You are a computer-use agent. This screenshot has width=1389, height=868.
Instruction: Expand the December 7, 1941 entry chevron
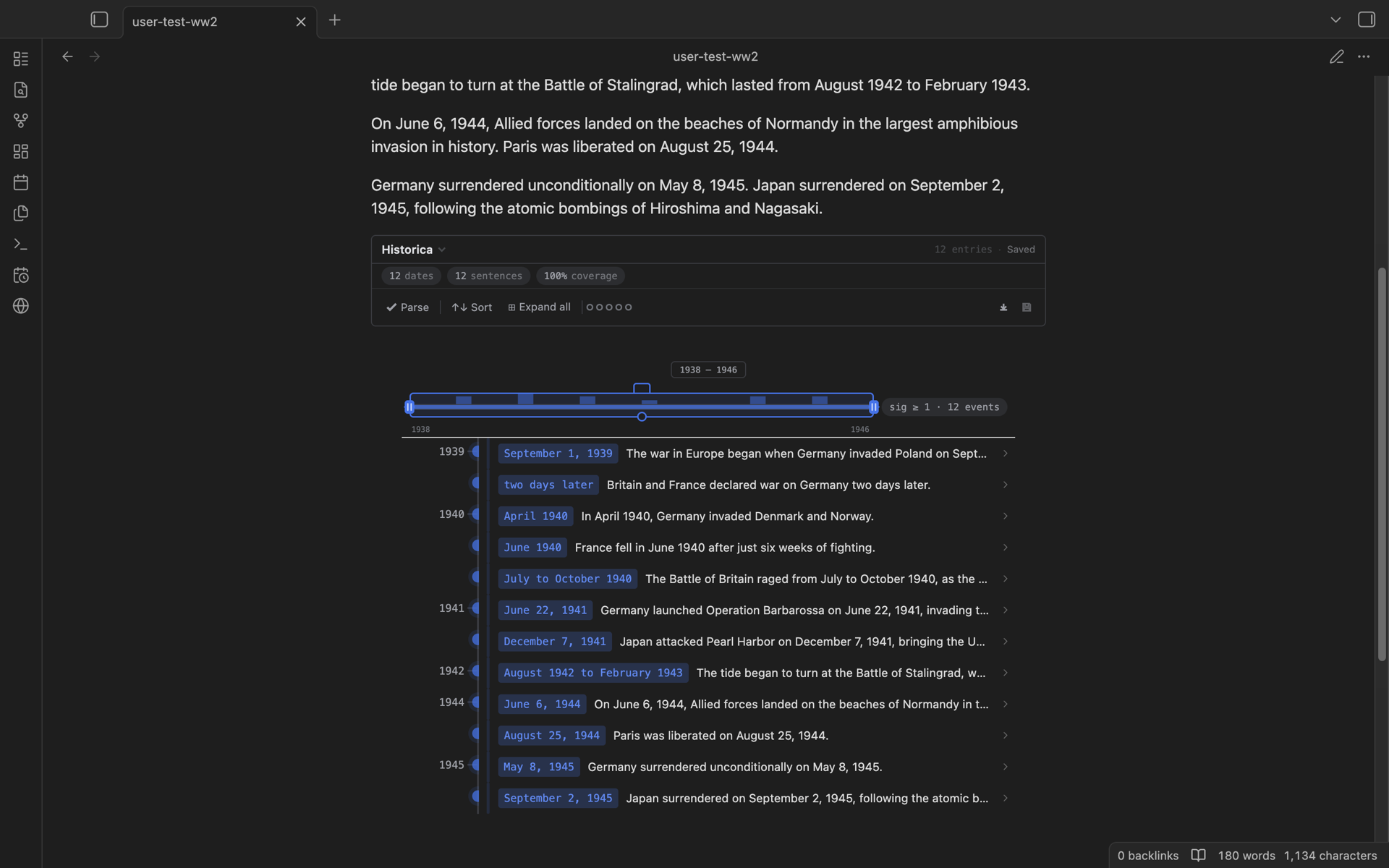click(x=1005, y=642)
